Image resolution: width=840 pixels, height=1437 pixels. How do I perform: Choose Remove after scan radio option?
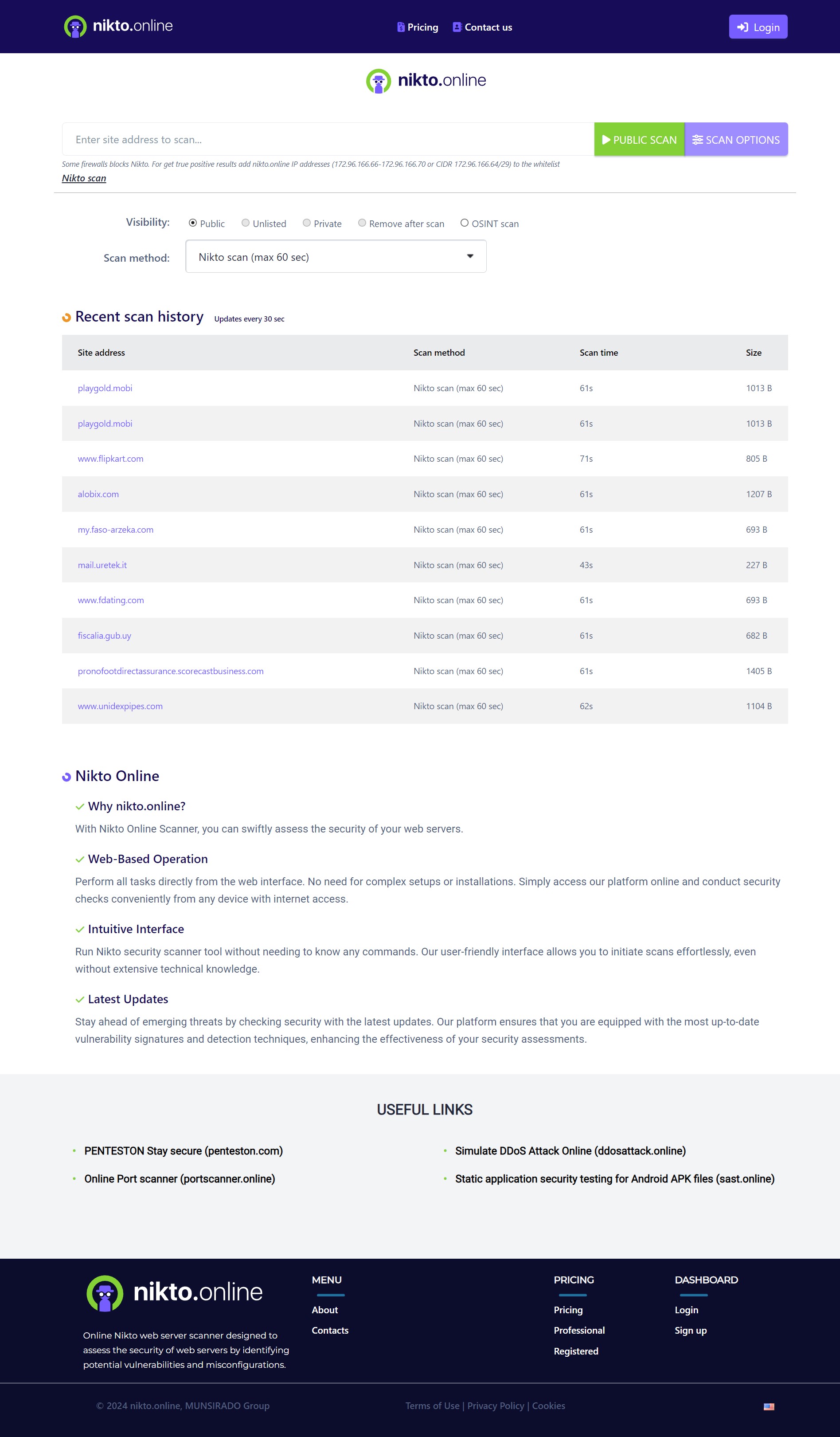362,223
